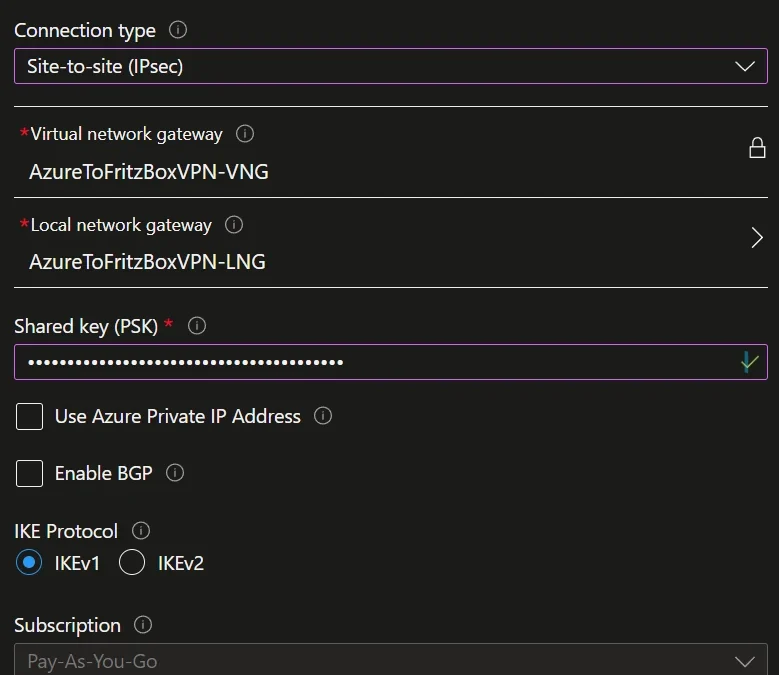Show info for Virtual network gateway
779x675 pixels.
coord(244,134)
